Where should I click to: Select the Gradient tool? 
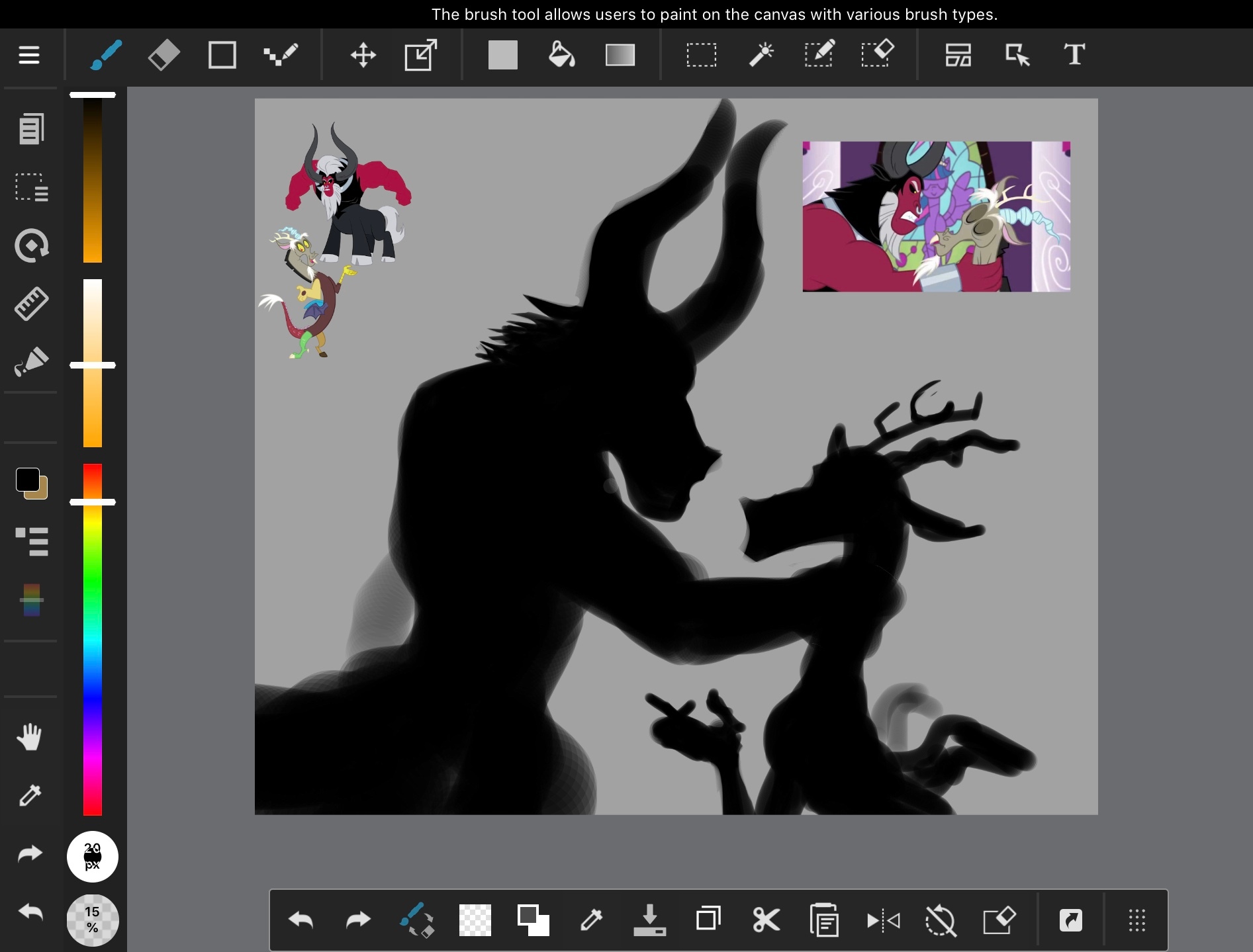620,55
